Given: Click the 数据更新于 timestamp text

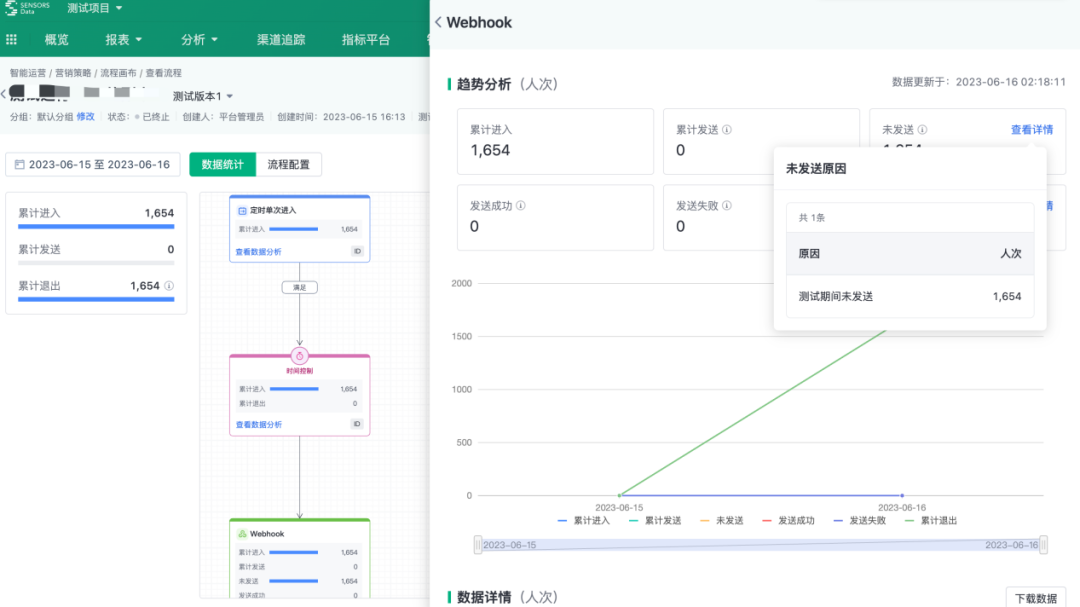Looking at the screenshot, I should 979,82.
